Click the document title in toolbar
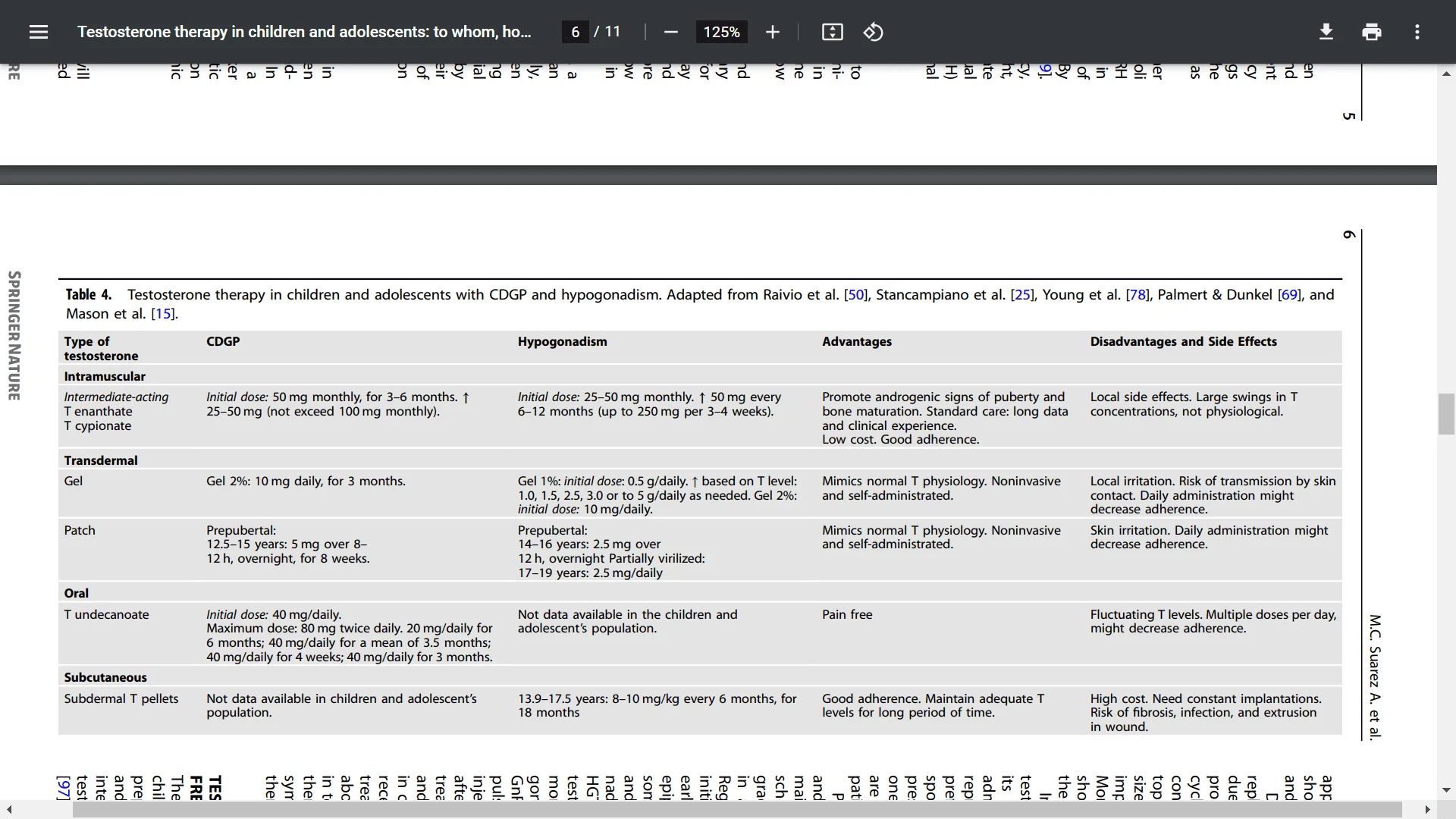 click(x=304, y=32)
